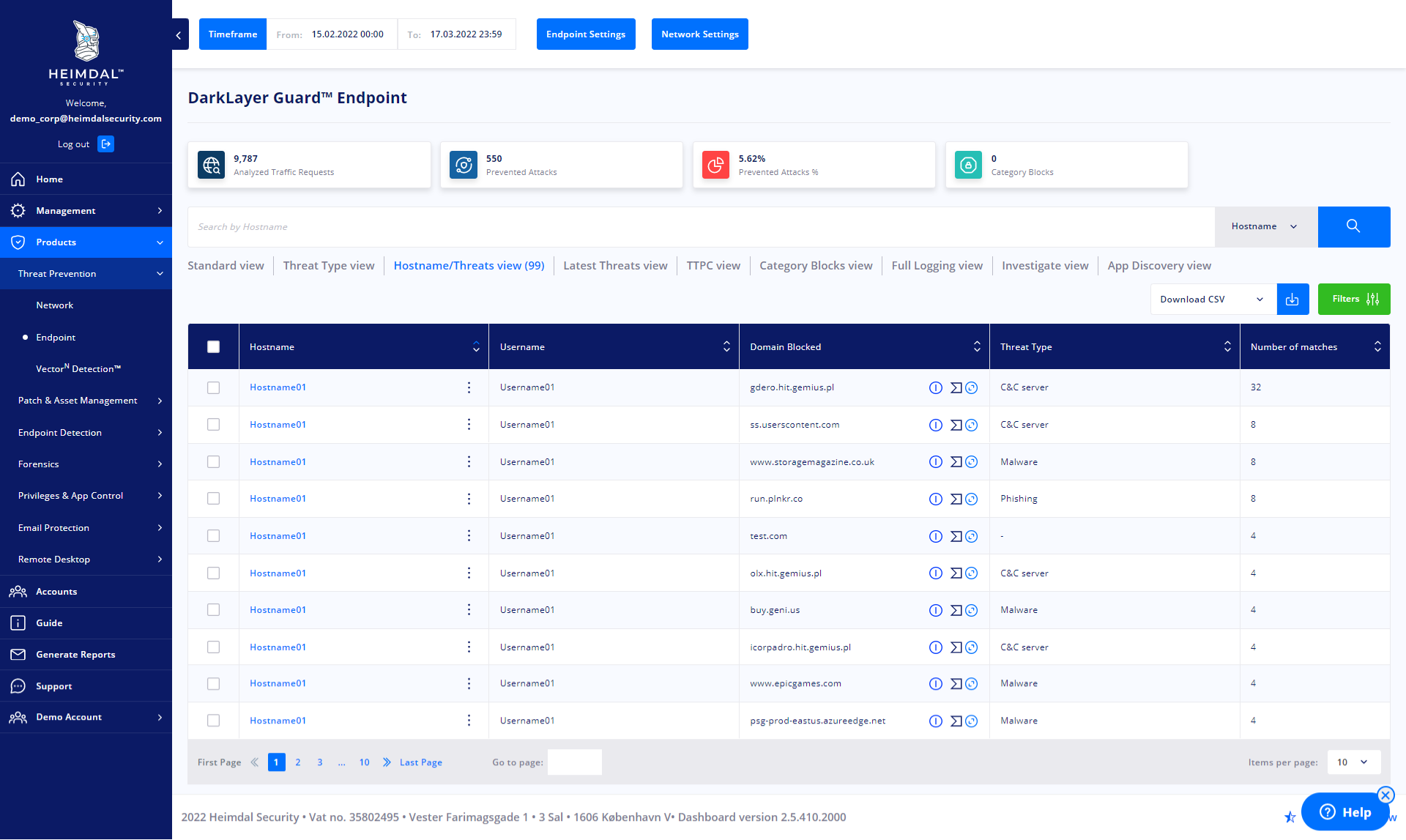Click the block/sigma icon for ss.userscontent.com
The image size is (1406, 840).
[955, 424]
